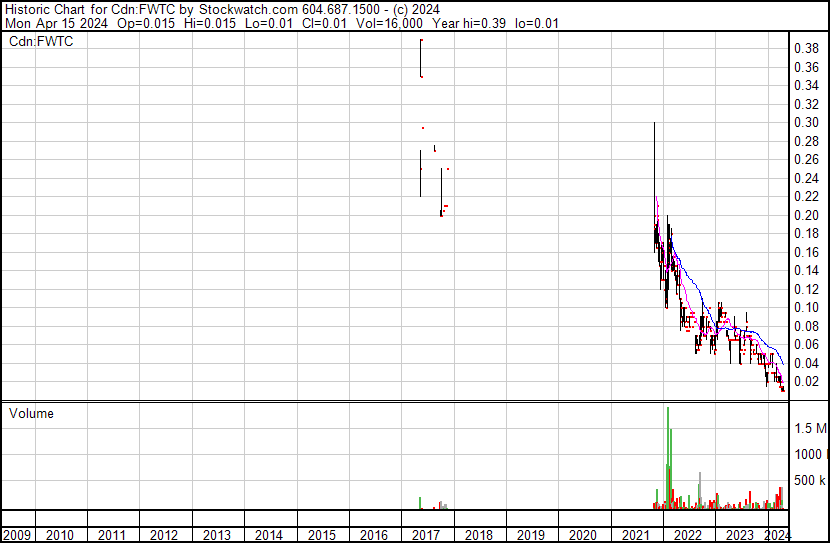Click the Cl=0.01 close value
This screenshot has width=830, height=543.
324,23
